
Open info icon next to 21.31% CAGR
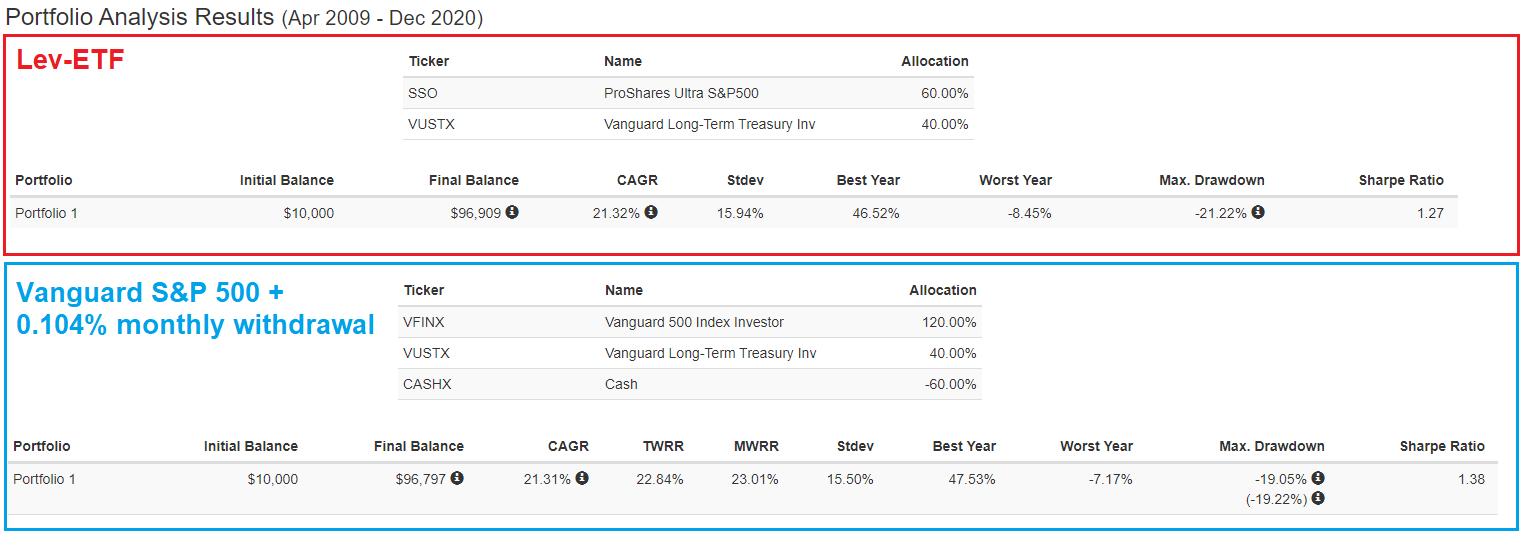[582, 478]
